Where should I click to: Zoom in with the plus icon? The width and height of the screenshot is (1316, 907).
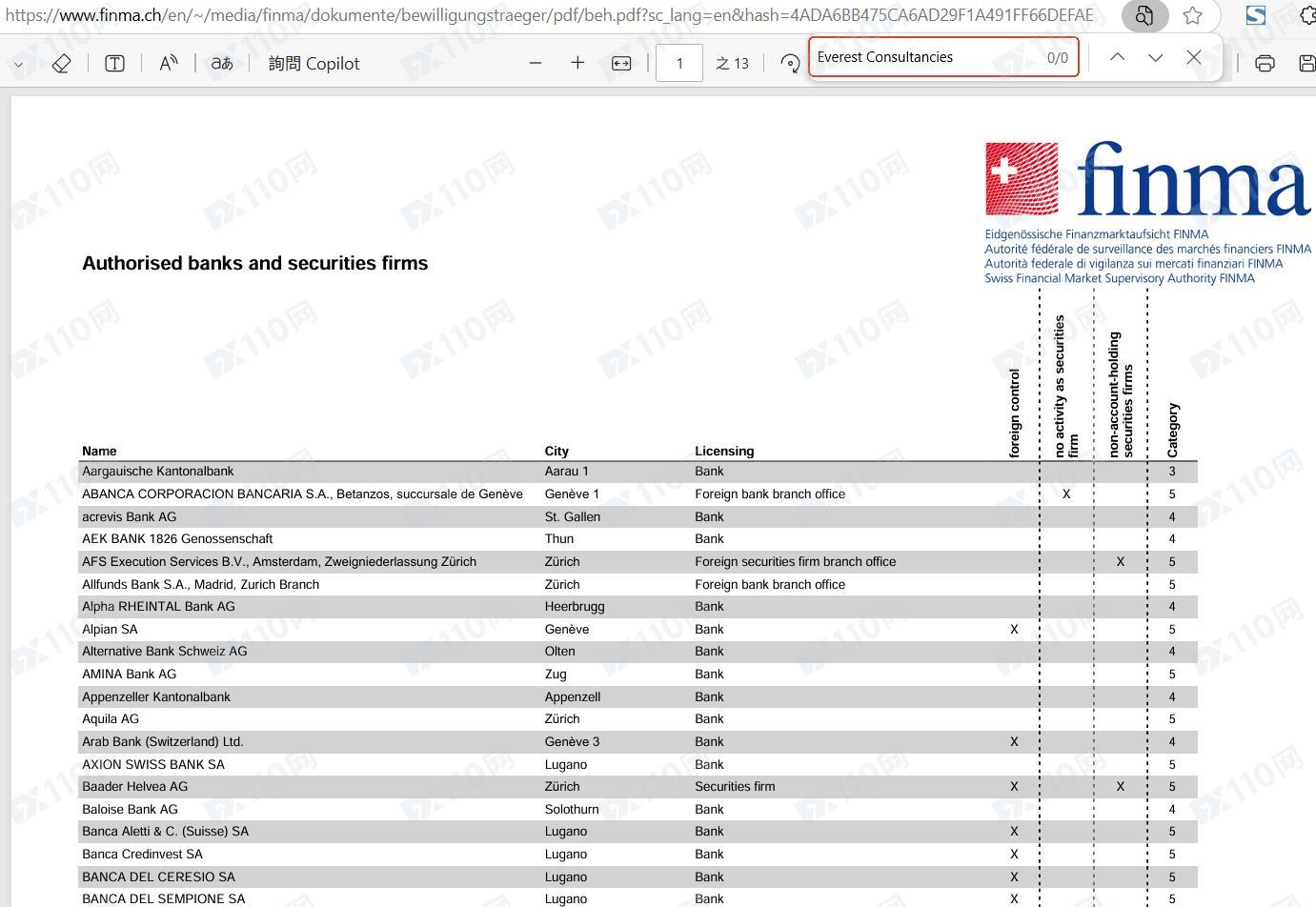coord(577,63)
